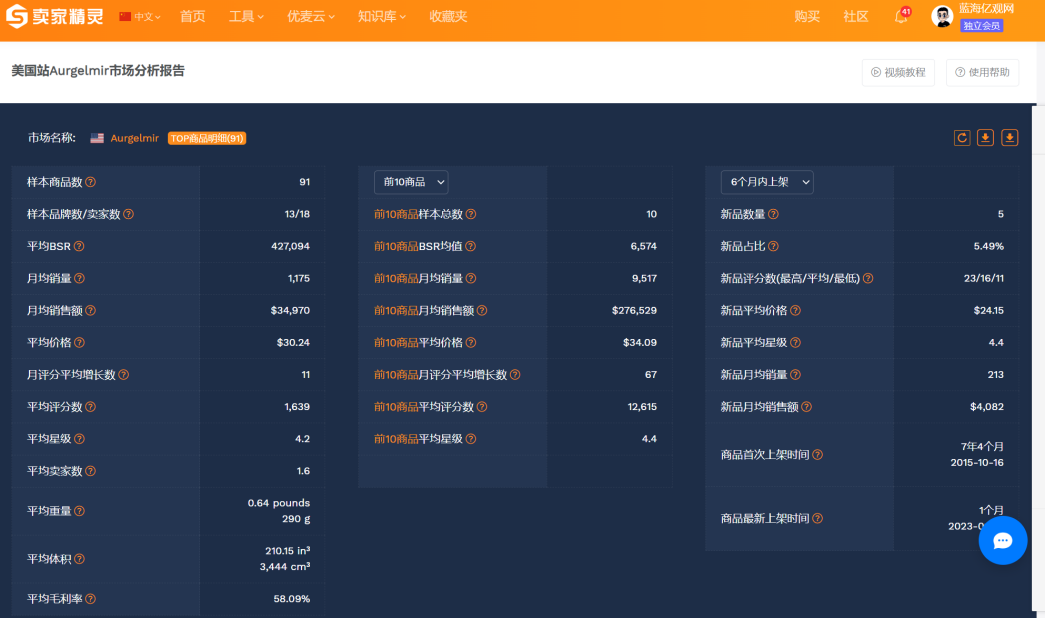Click help icon beside 平均毛利率
The image size is (1045, 618).
pyautogui.click(x=91, y=599)
